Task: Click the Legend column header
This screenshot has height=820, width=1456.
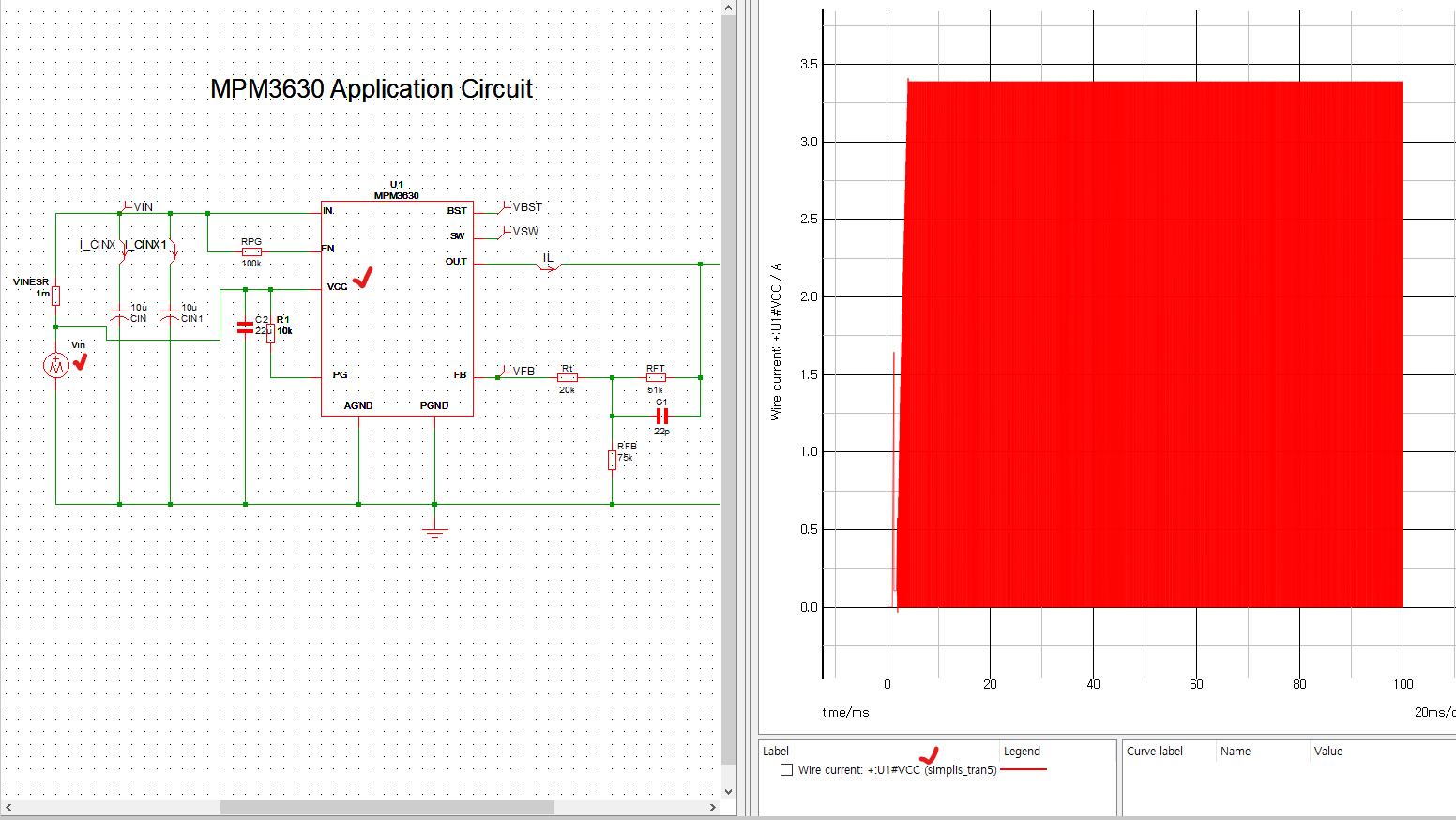Action: 1022,752
